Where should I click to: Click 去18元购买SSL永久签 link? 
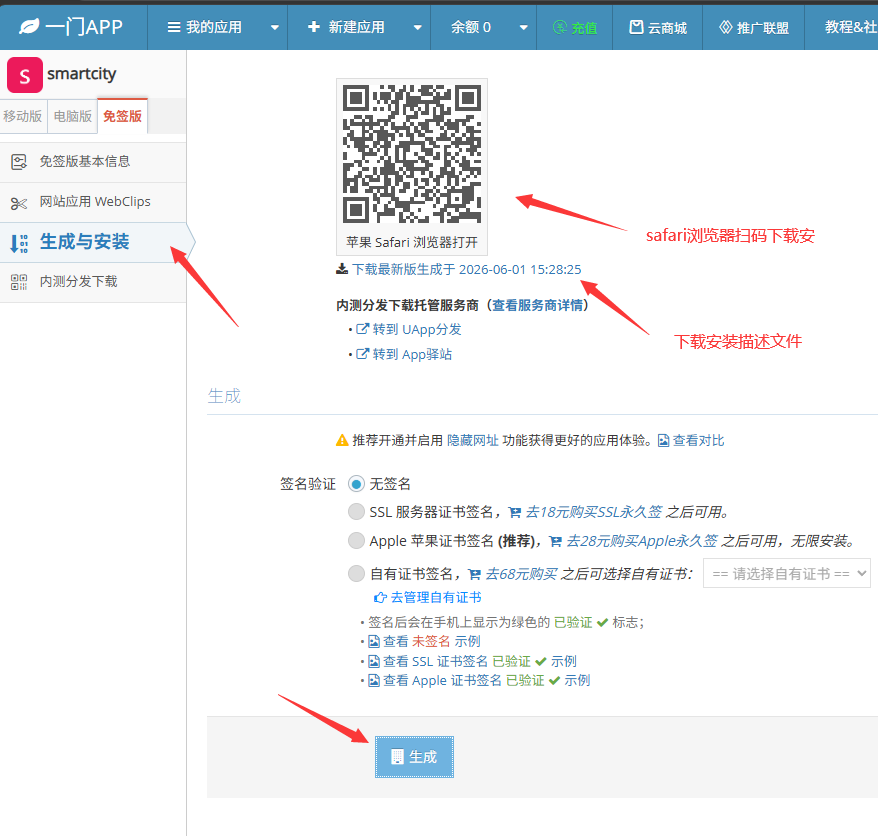(x=594, y=512)
